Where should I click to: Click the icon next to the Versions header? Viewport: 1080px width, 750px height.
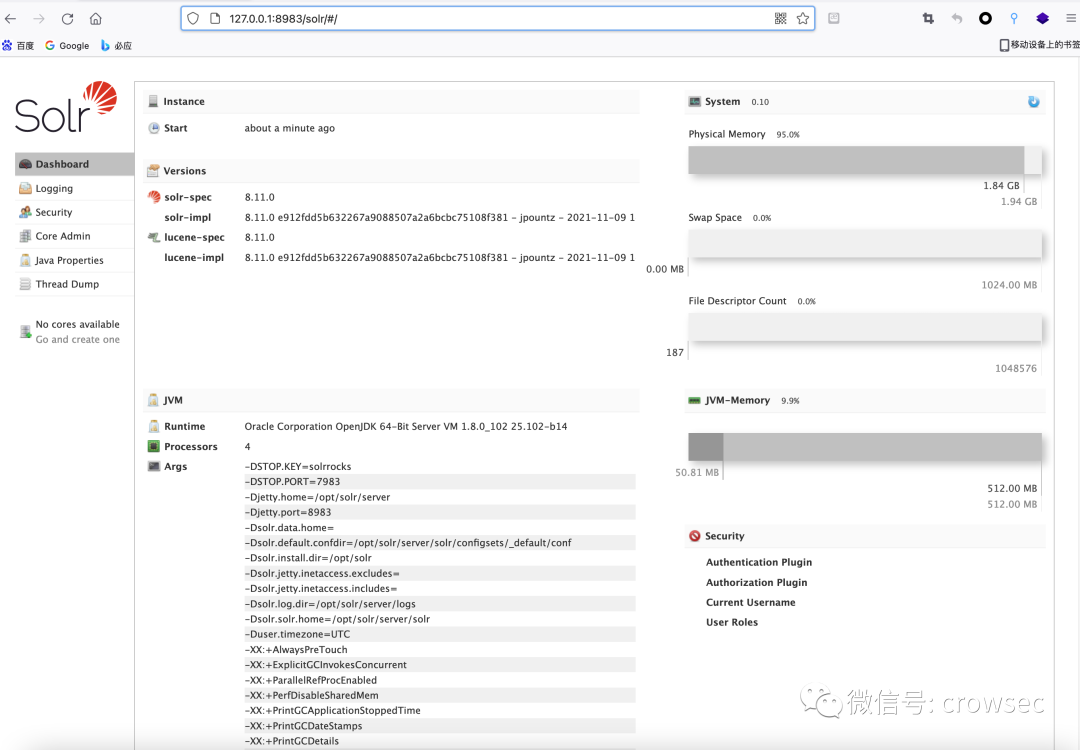click(x=153, y=170)
